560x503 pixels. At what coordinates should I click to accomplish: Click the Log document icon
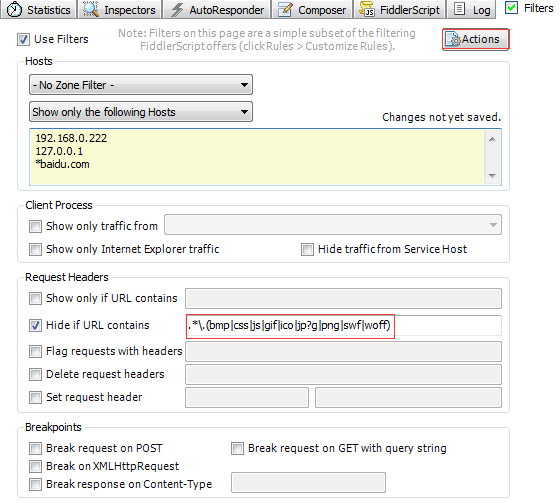pyautogui.click(x=460, y=9)
